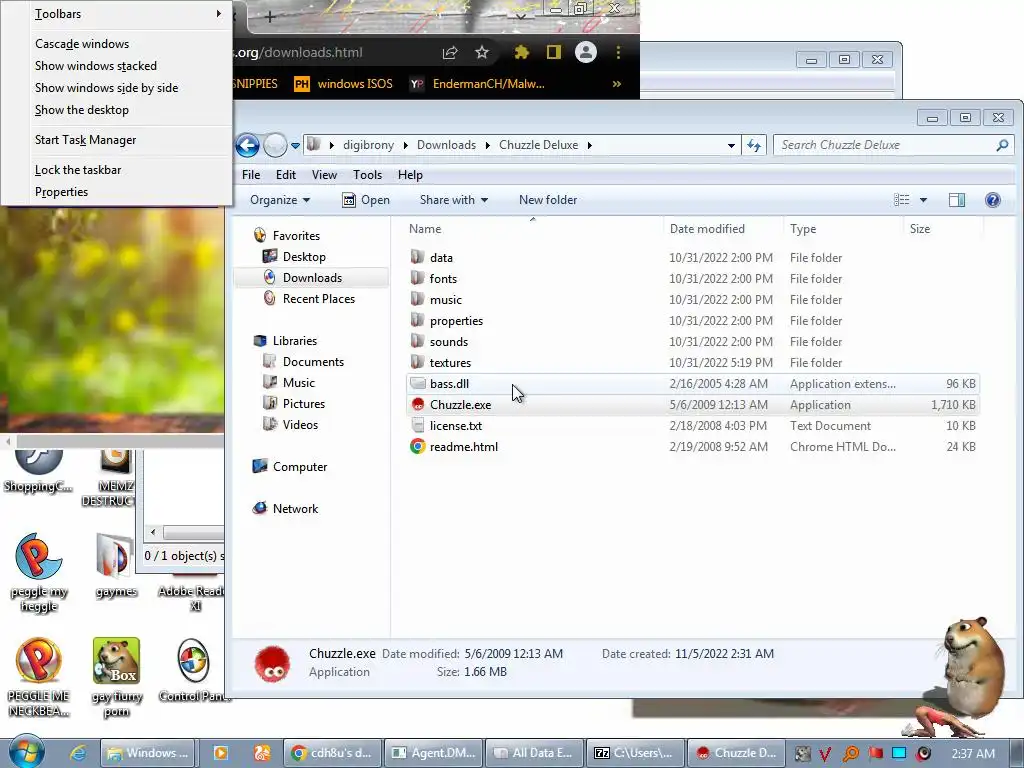
Task: Open the Help menu in Explorer
Action: click(410, 175)
